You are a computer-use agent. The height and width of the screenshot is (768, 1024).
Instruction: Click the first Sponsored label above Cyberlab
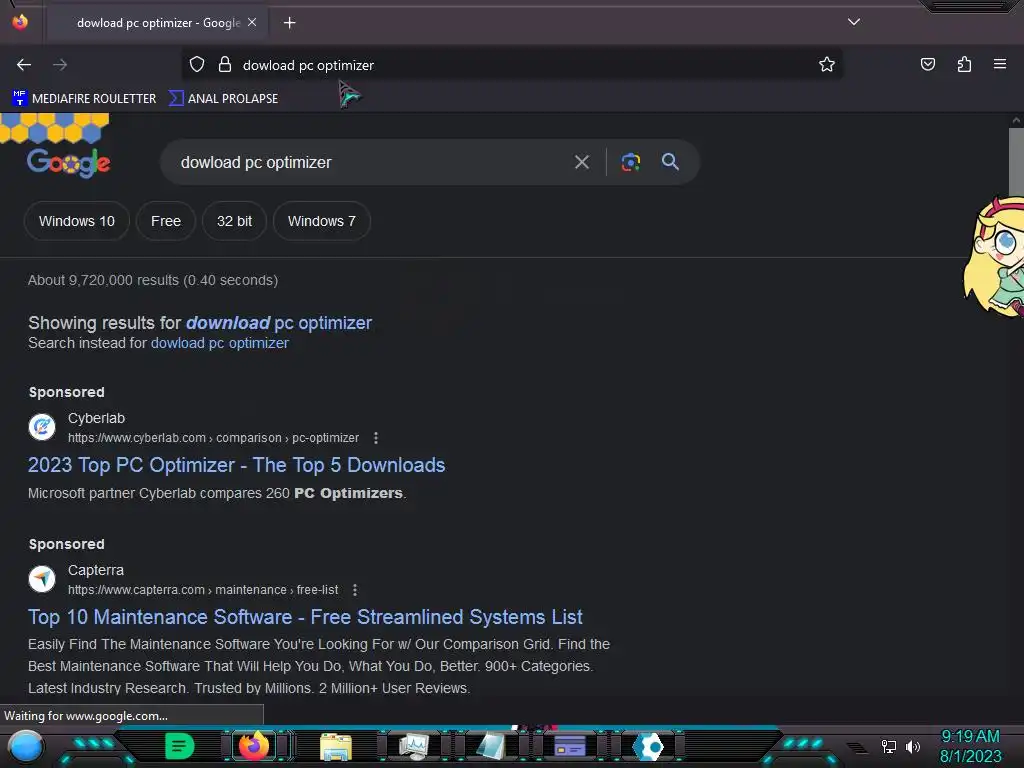[x=67, y=392]
